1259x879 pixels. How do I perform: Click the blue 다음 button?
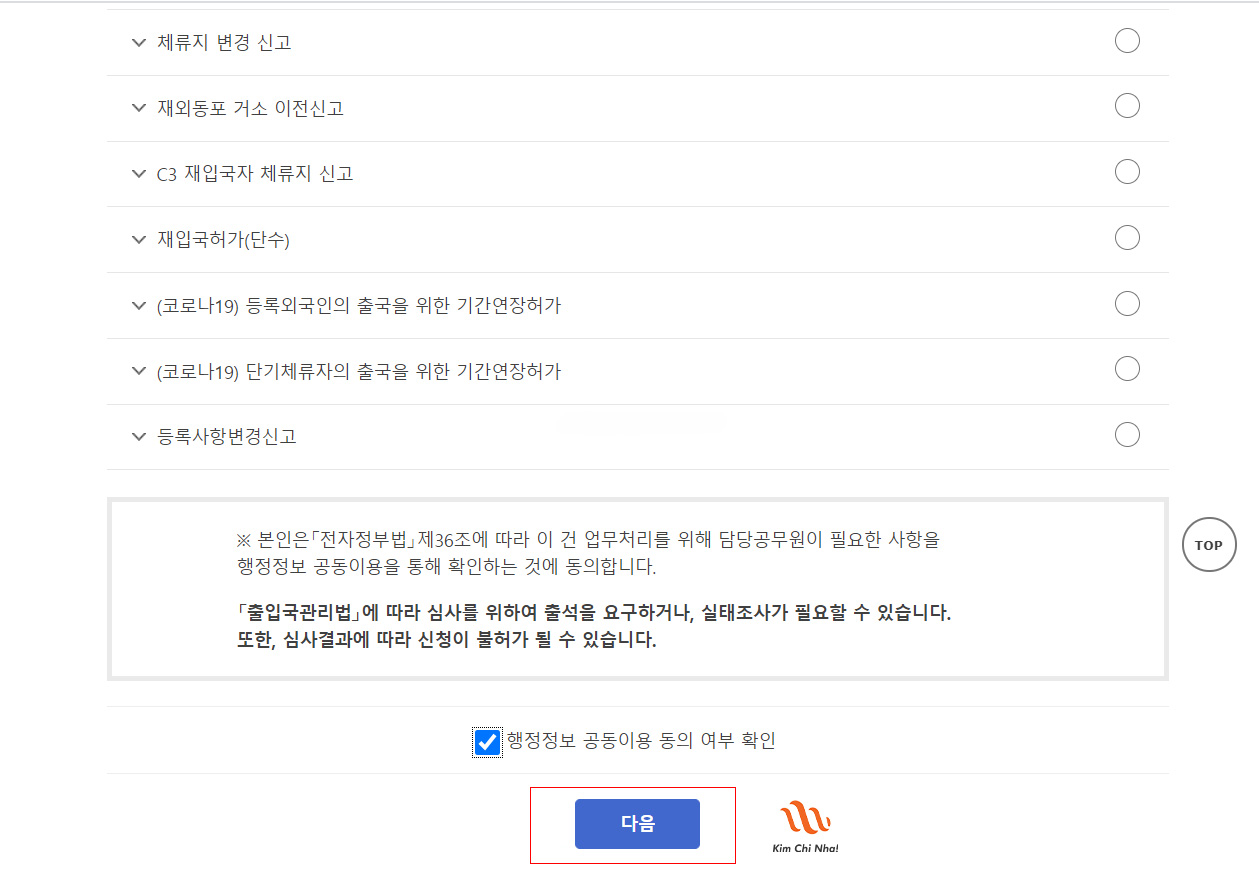(x=637, y=824)
